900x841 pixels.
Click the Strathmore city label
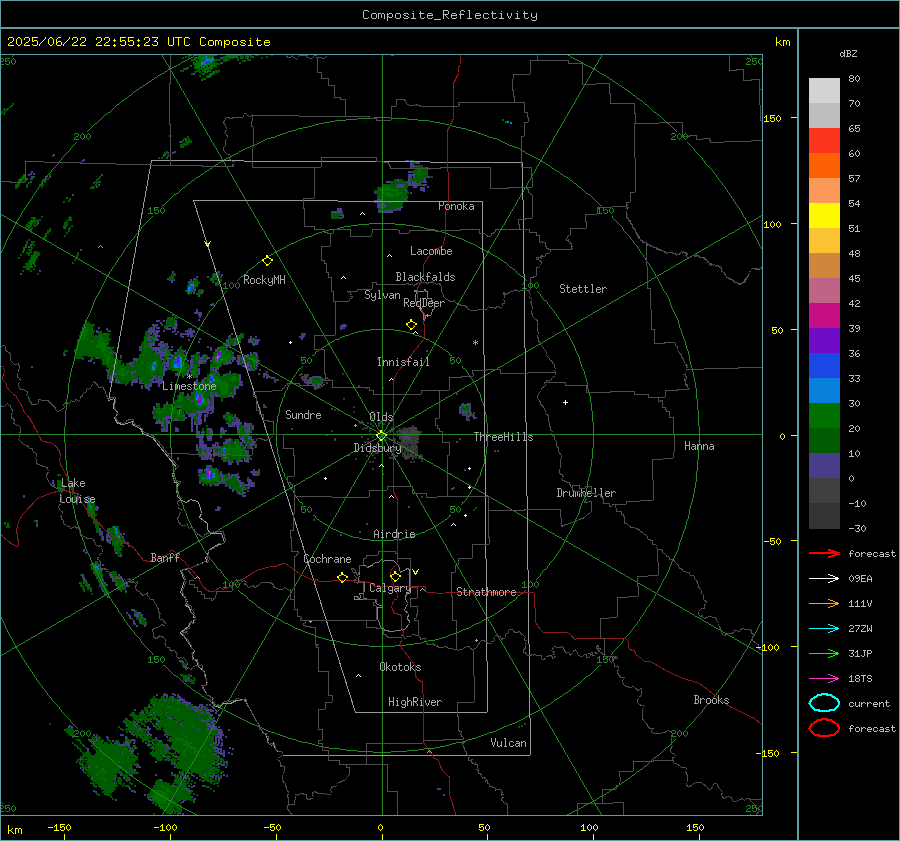coord(486,592)
